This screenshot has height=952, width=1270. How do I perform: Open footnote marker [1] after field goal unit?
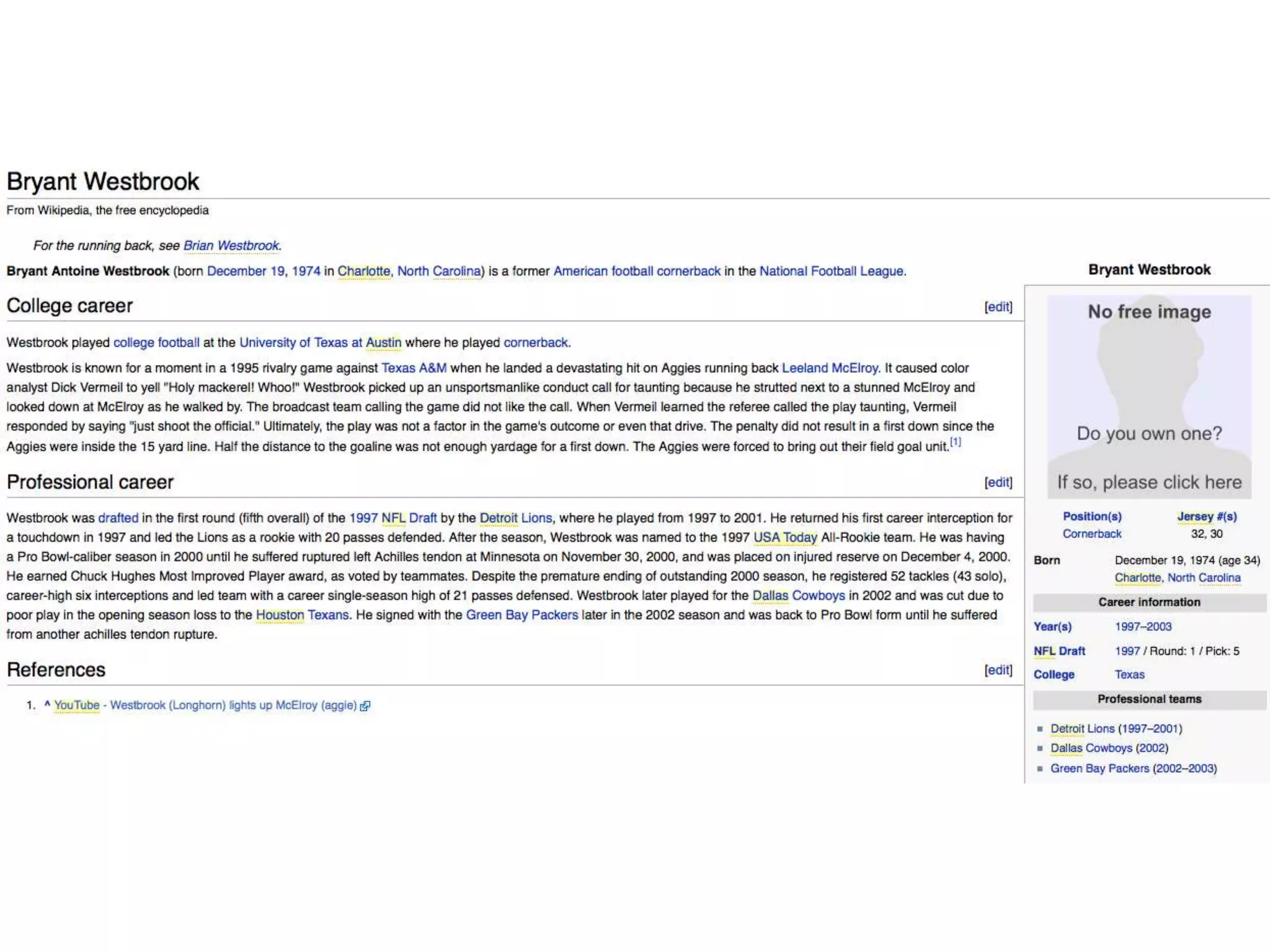(956, 442)
